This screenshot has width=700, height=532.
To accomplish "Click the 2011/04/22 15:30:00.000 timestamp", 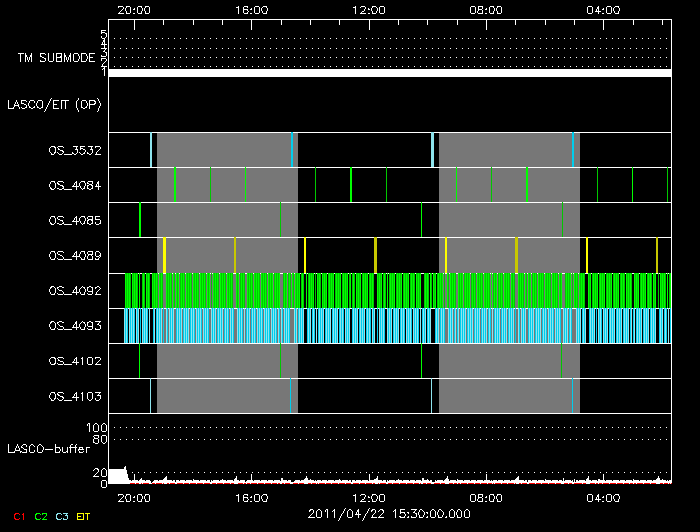I will click(x=387, y=512).
